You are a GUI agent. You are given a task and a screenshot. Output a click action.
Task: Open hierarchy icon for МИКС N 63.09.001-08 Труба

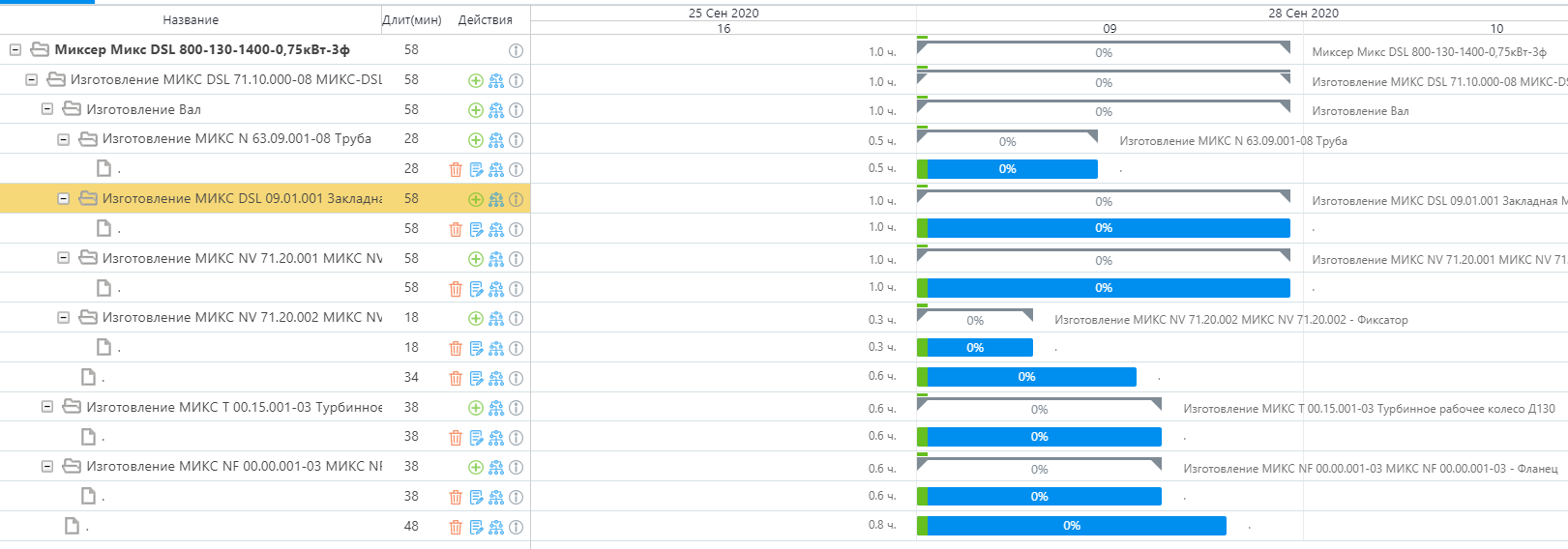tap(496, 140)
